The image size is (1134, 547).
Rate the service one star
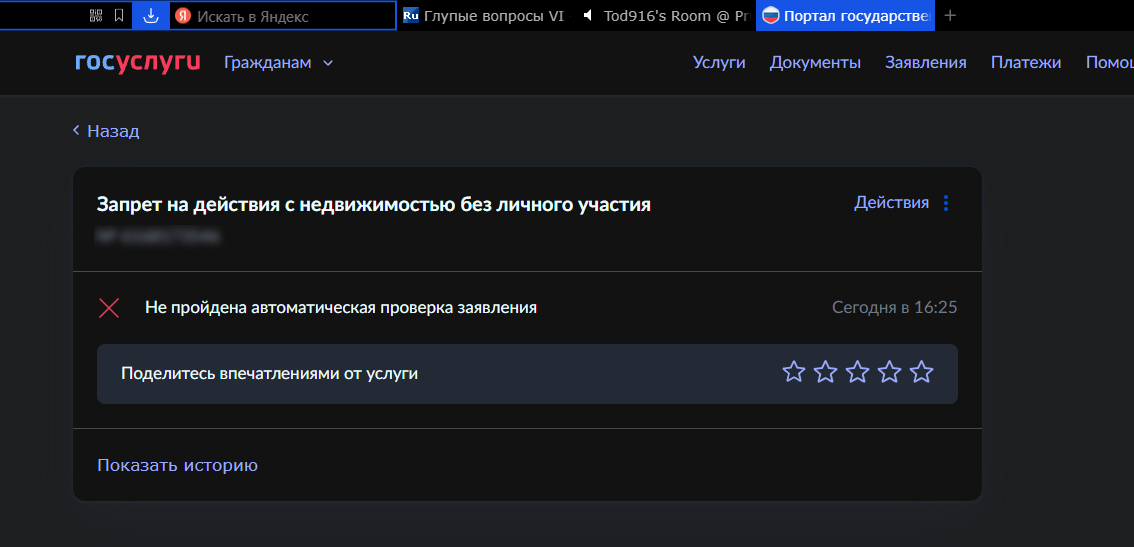[x=793, y=373]
